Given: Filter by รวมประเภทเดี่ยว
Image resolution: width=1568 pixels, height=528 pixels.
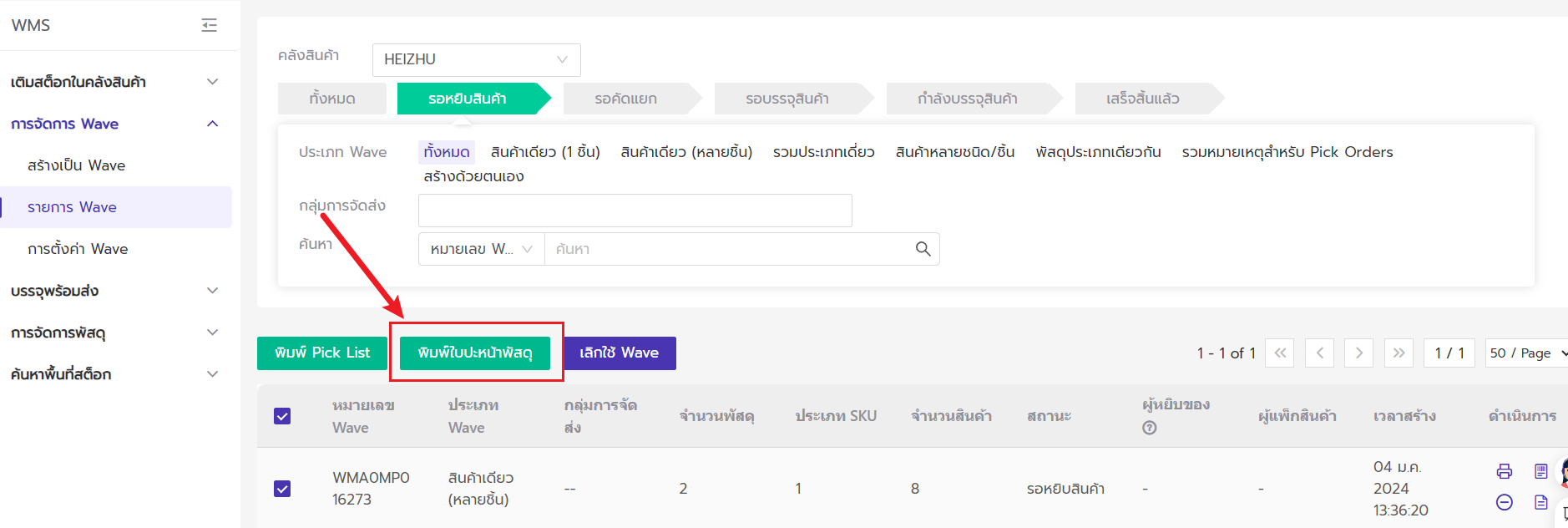Looking at the screenshot, I should tap(823, 152).
